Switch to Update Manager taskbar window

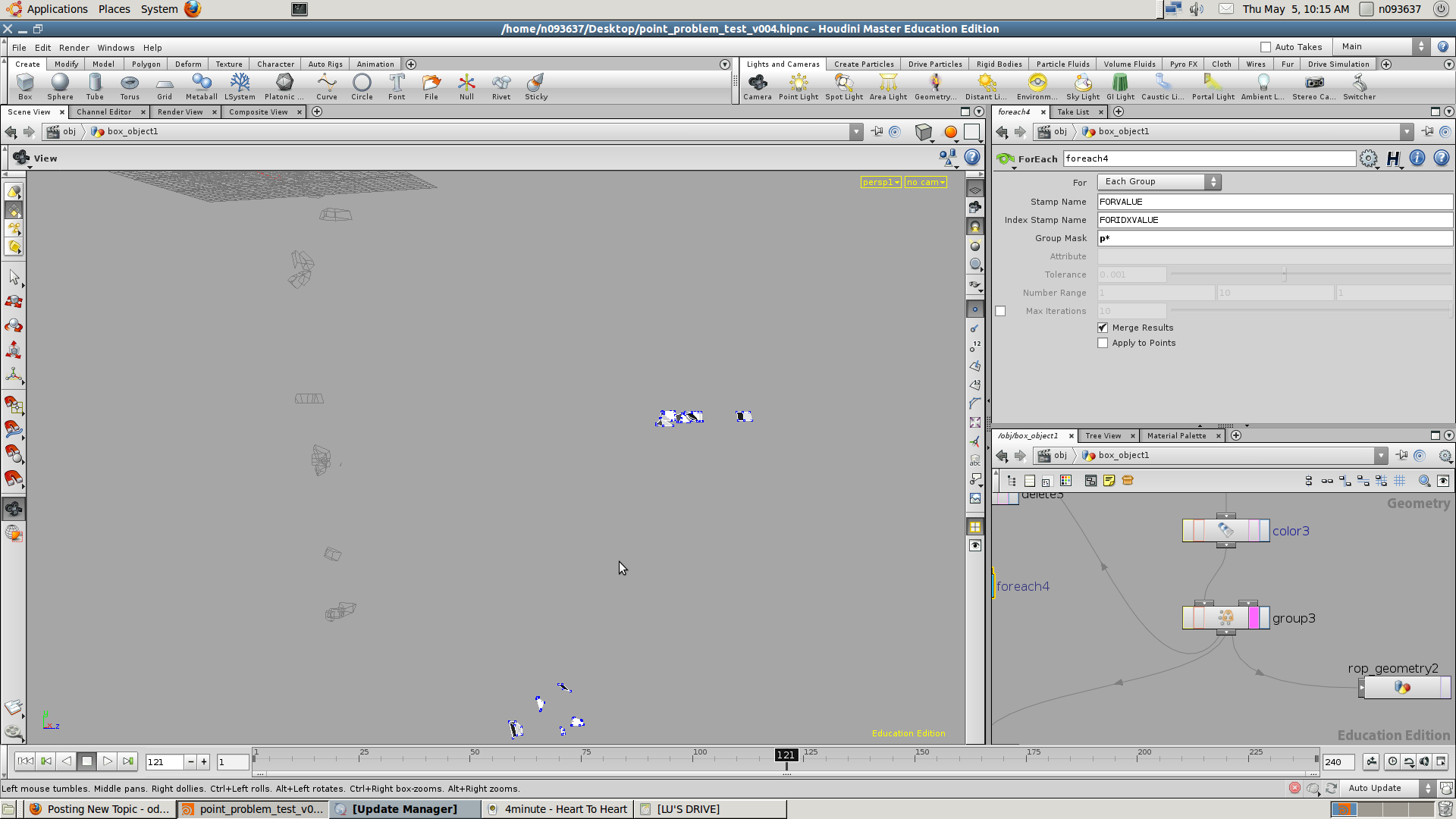(405, 810)
